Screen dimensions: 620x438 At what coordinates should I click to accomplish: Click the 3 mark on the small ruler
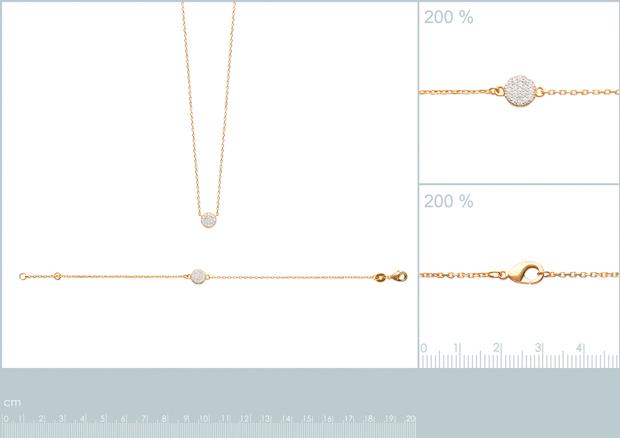pos(538,348)
